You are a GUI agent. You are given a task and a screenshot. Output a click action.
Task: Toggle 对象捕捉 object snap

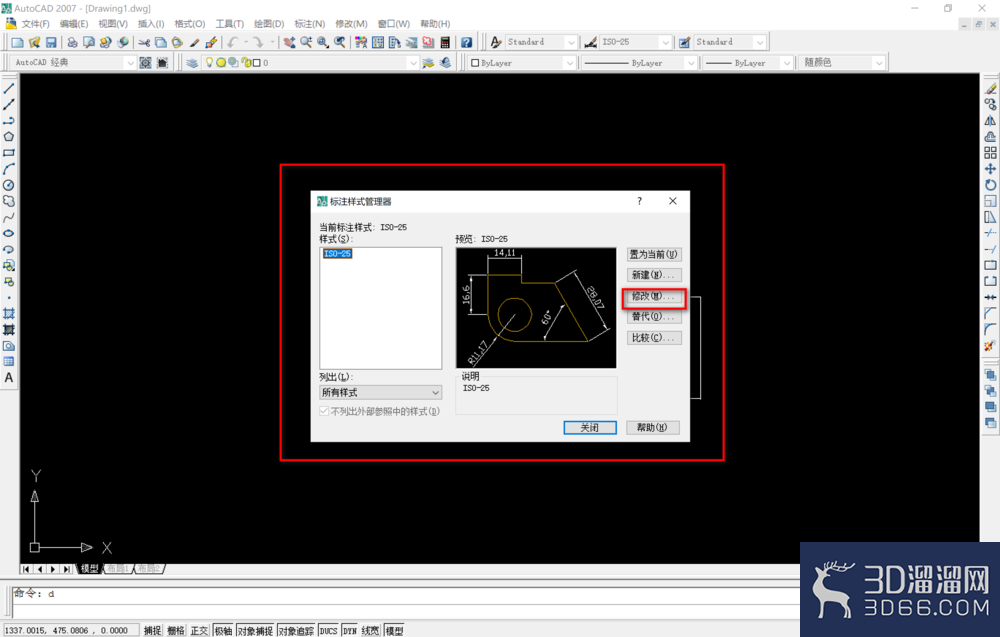click(255, 631)
